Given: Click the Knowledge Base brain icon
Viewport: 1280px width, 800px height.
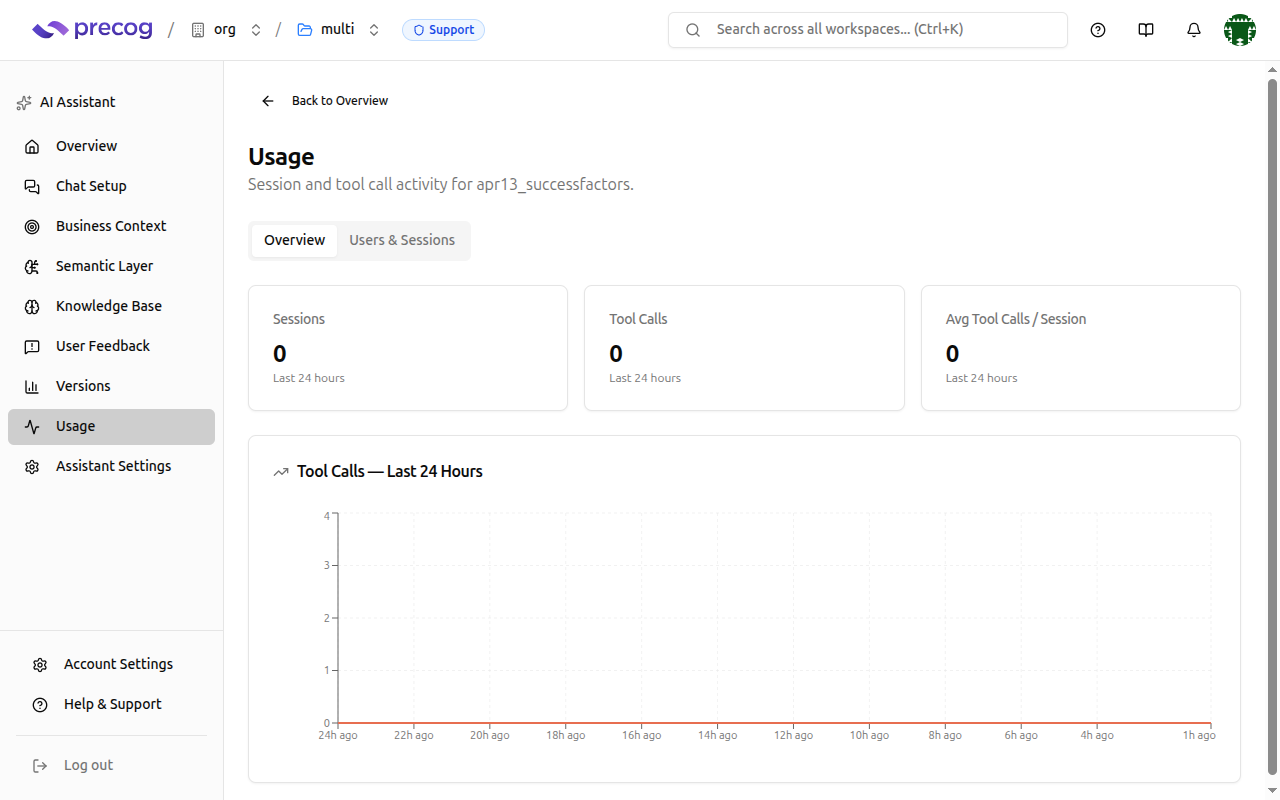Looking at the screenshot, I should pos(32,306).
